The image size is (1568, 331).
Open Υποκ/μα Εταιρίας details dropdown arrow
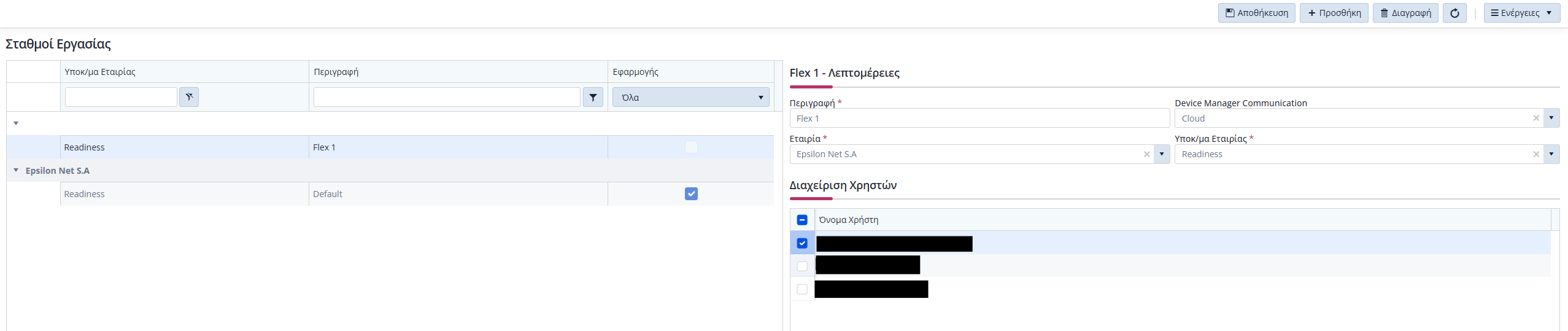click(x=1551, y=154)
